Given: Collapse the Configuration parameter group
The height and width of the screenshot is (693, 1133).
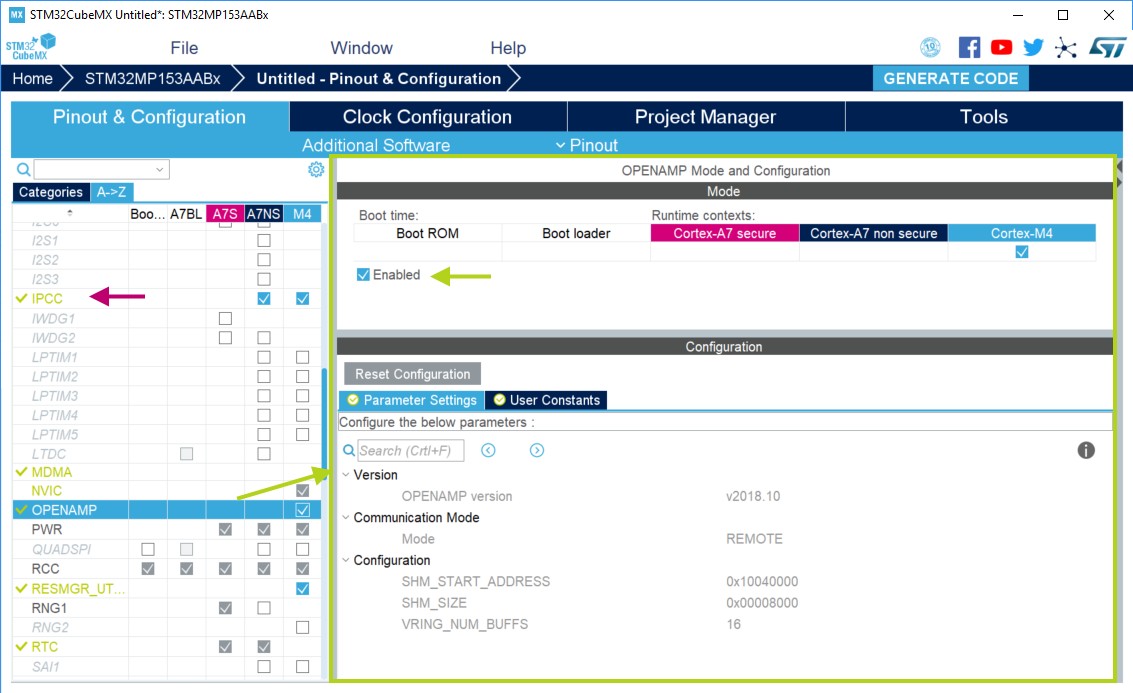Looking at the screenshot, I should point(346,560).
